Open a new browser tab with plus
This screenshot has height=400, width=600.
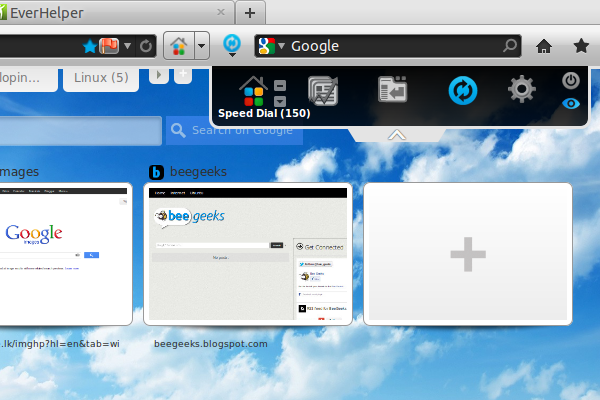[250, 13]
